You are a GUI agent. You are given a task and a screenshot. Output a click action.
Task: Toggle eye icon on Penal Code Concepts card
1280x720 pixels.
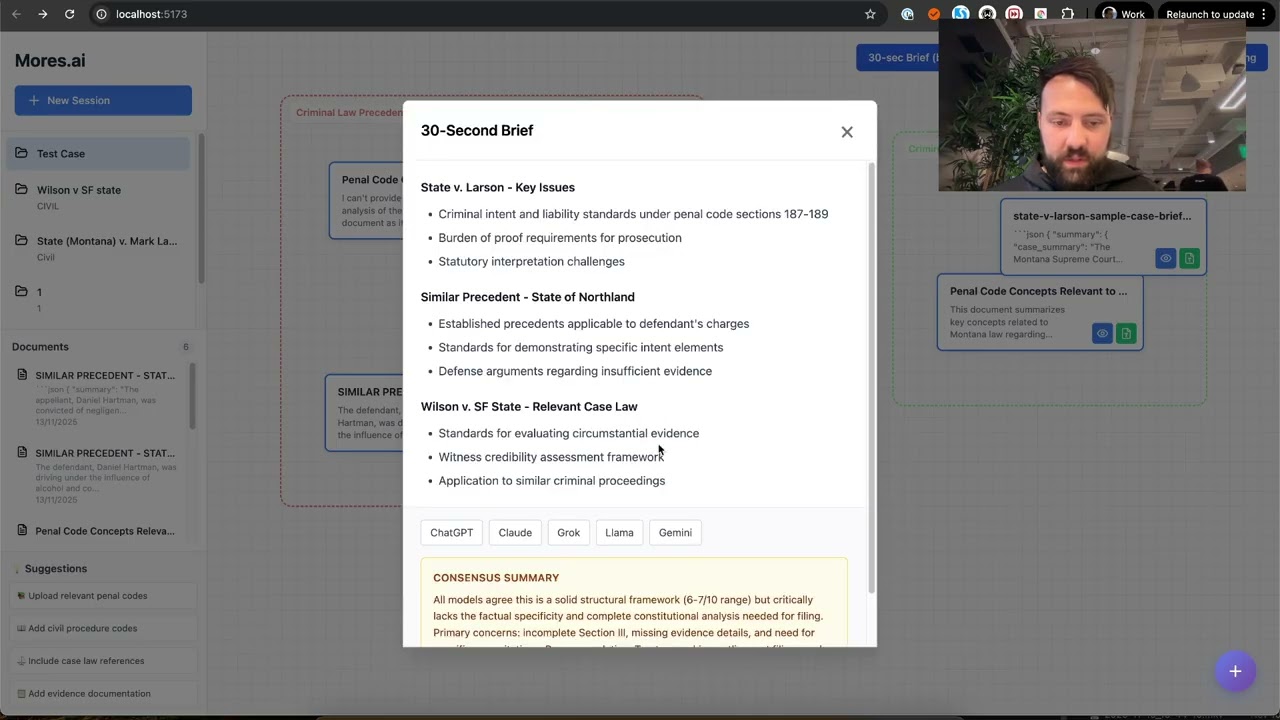[x=1102, y=333]
